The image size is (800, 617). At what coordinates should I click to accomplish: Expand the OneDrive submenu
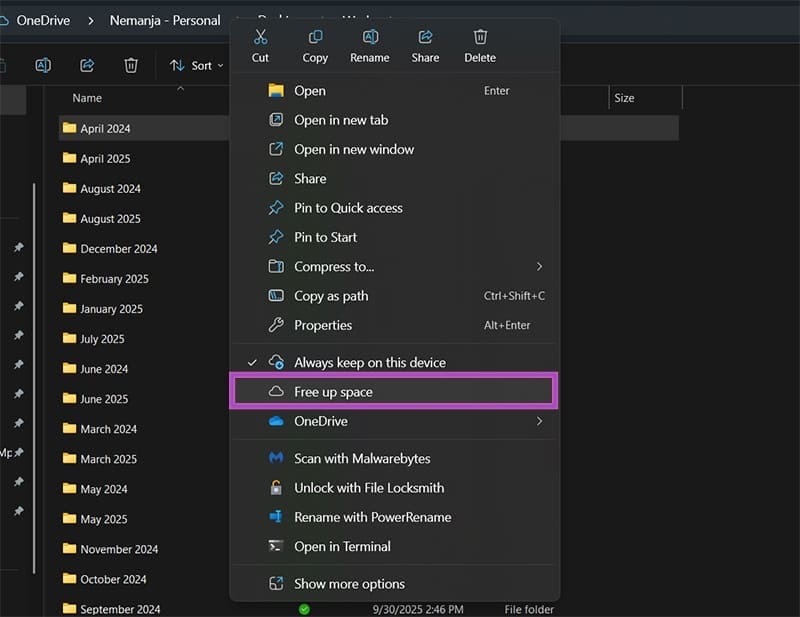538,421
